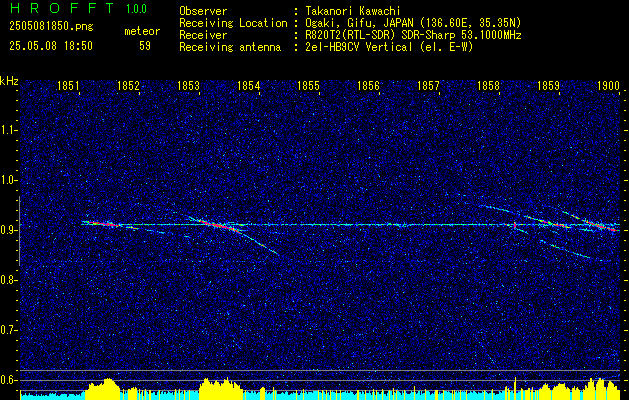Click the 2el-HB9CV Vertical antenna text
Image resolution: width=629 pixels, height=400 pixels.
pos(389,47)
